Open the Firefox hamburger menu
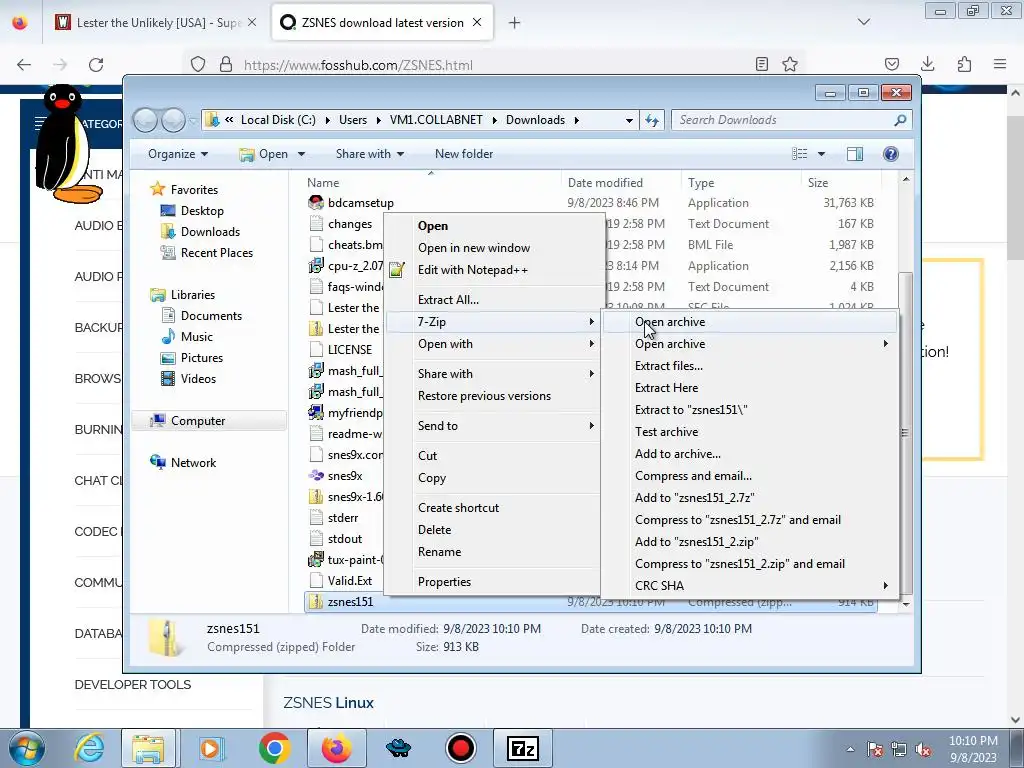Viewport: 1024px width, 768px height. 1000,64
